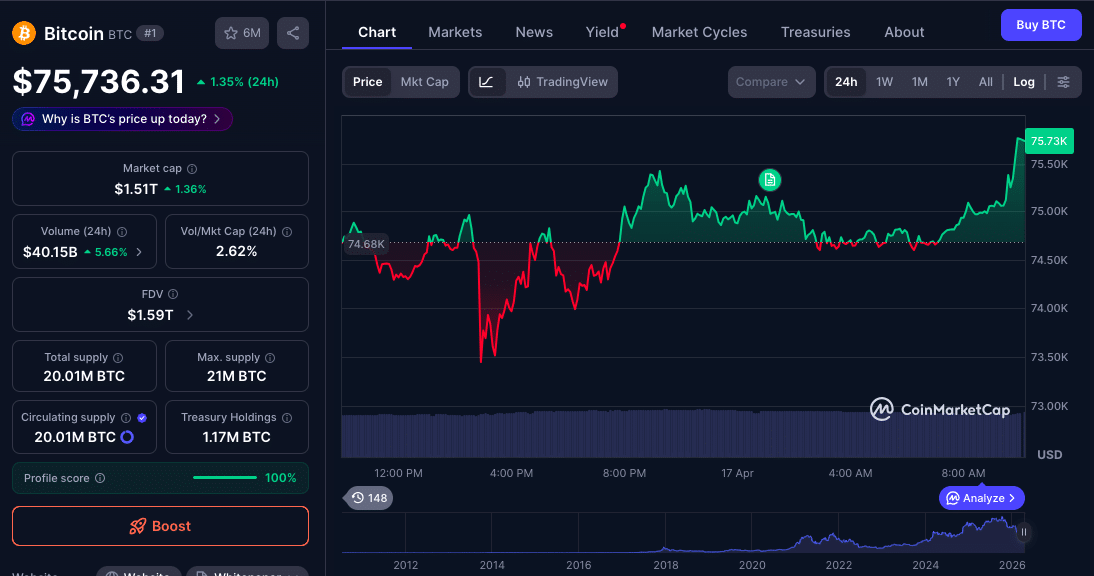Select the 1M time range
Screen dimensions: 1094x576
(x=920, y=82)
